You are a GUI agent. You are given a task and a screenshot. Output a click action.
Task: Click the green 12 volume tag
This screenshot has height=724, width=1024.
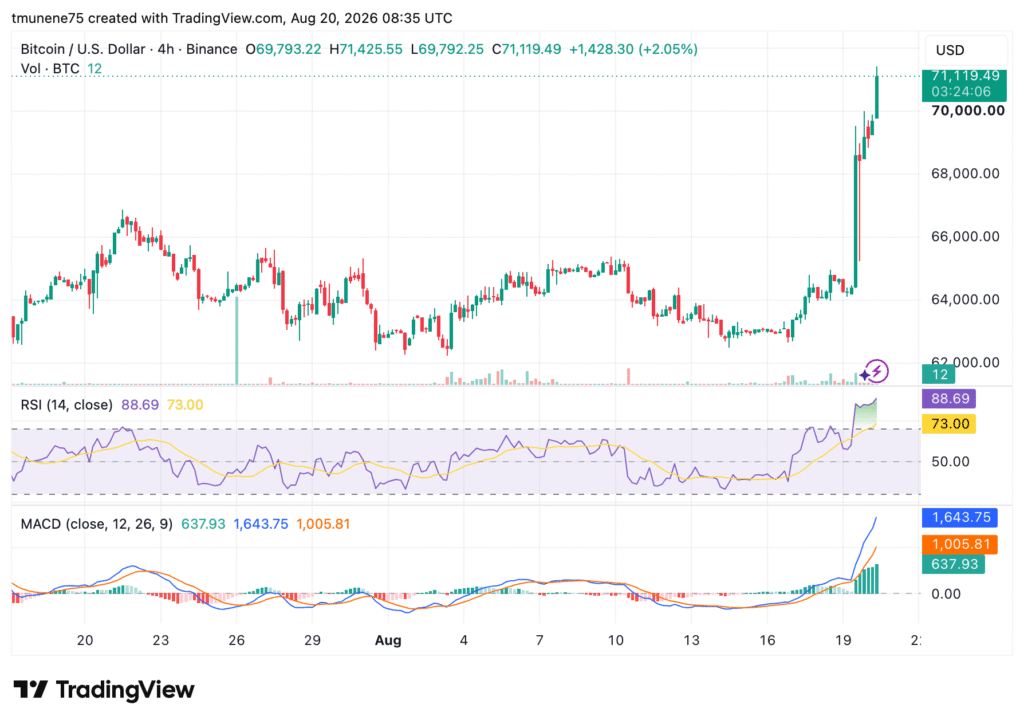[x=938, y=374]
